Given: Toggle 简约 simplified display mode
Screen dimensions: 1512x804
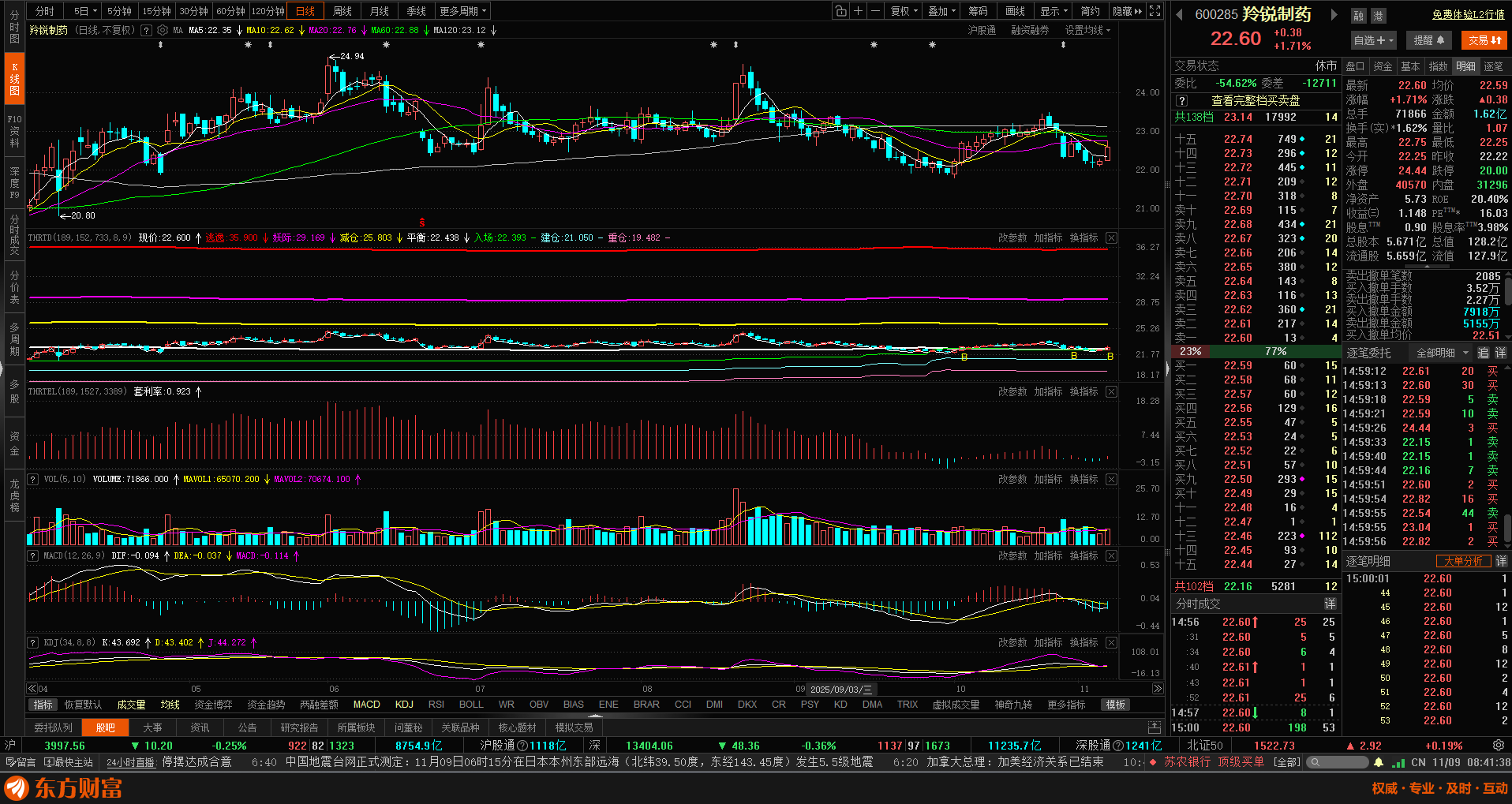Looking at the screenshot, I should pos(1090,11).
